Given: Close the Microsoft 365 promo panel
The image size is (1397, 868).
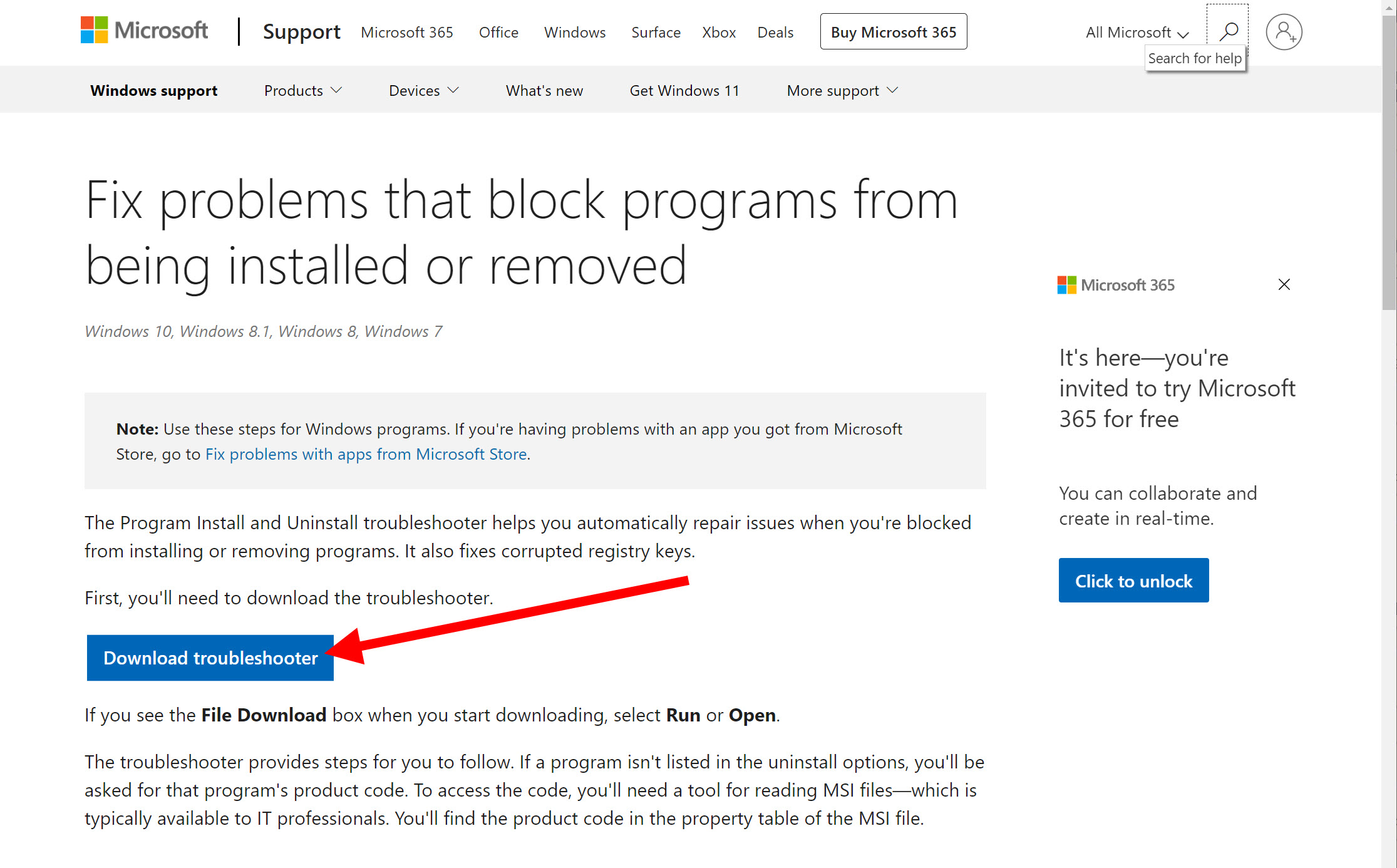Looking at the screenshot, I should pyautogui.click(x=1284, y=285).
